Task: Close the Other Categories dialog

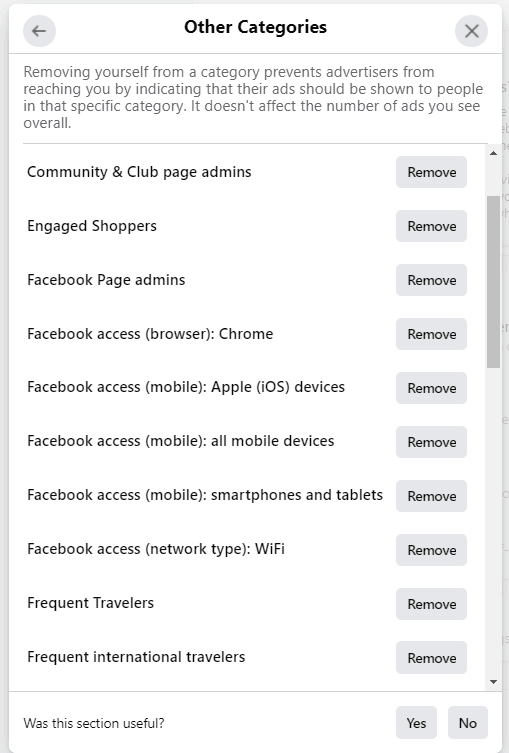Action: (472, 31)
